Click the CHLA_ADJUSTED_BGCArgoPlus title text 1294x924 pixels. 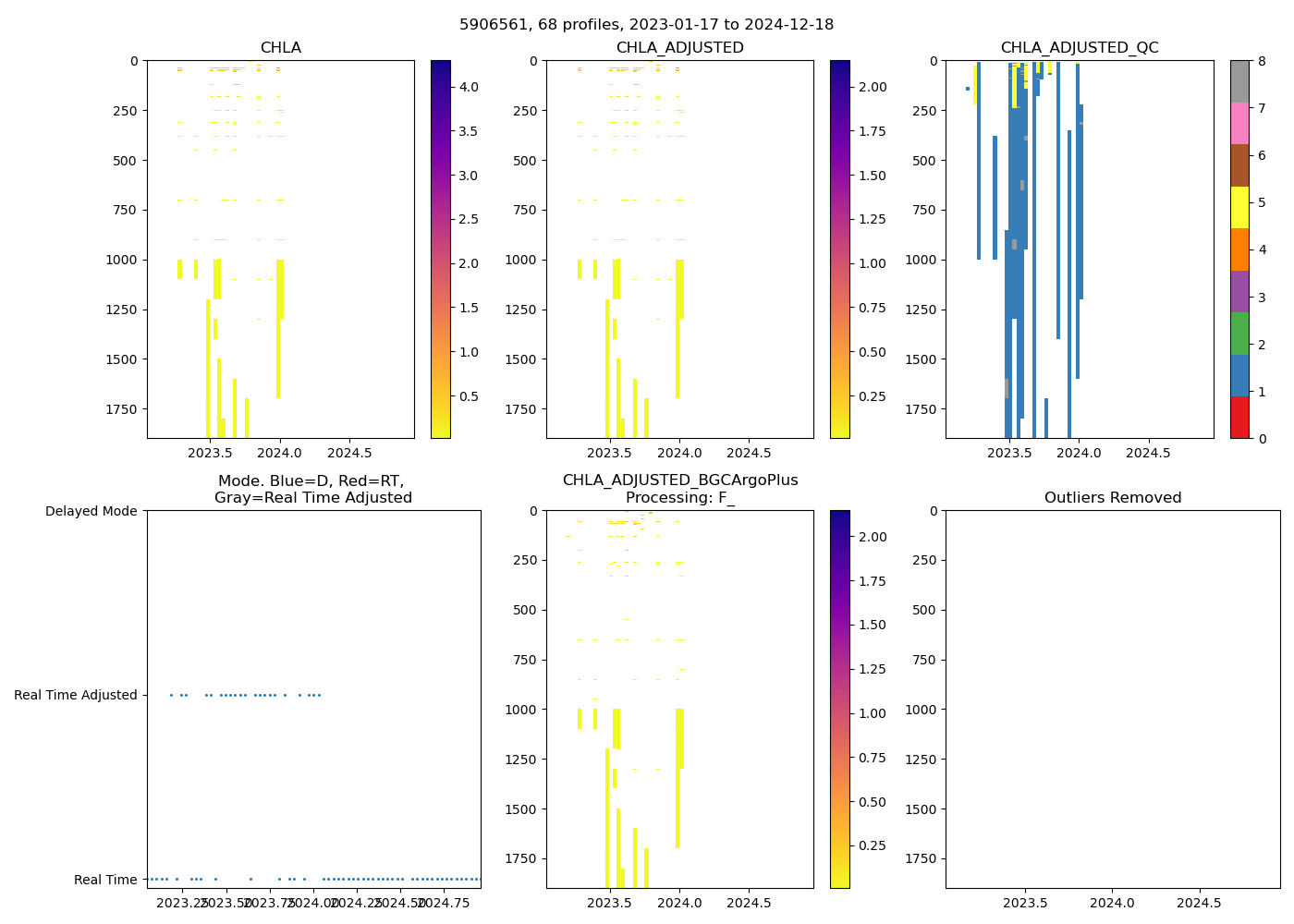pyautogui.click(x=679, y=480)
